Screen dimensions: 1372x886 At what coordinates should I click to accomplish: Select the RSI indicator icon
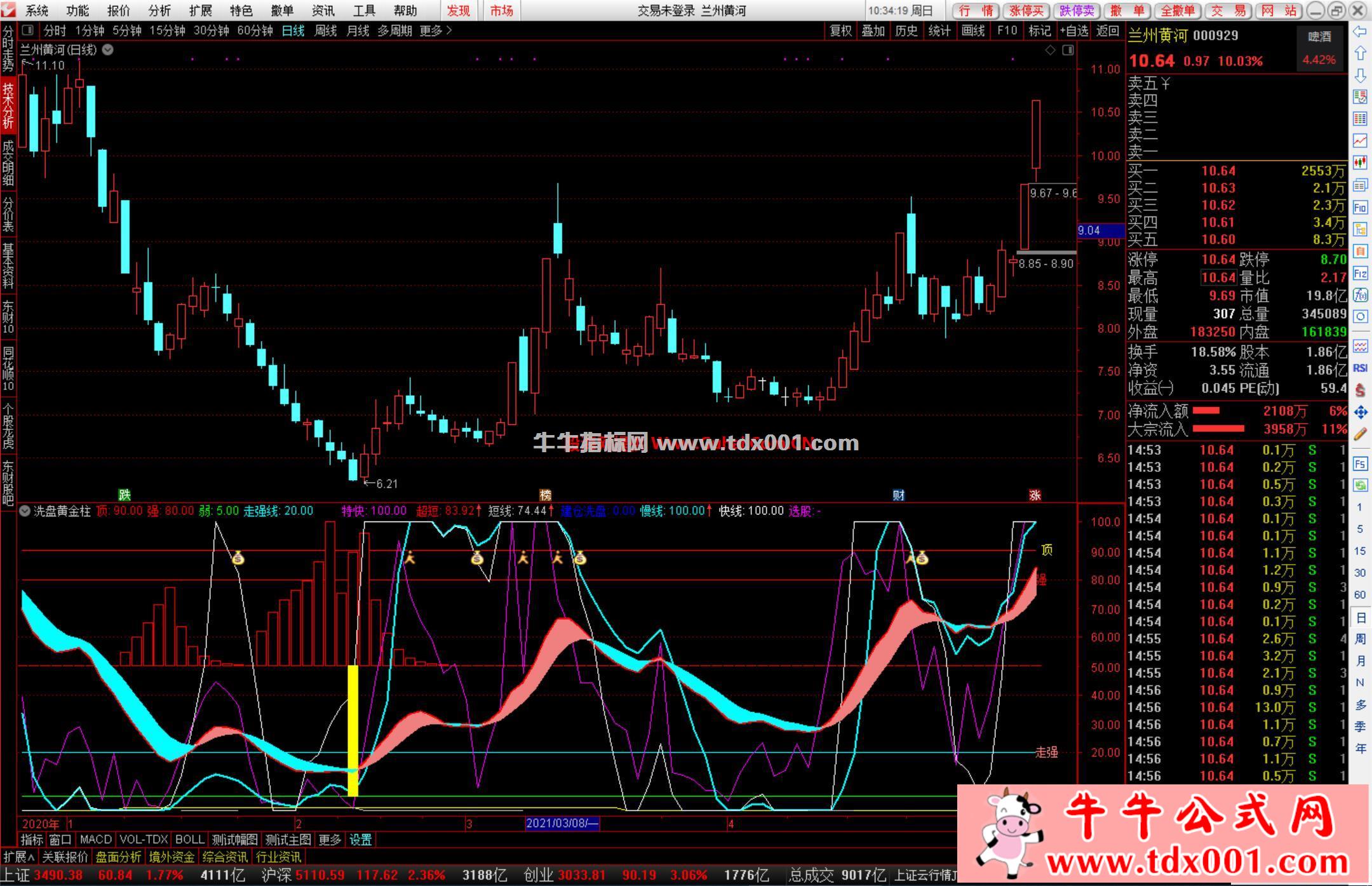click(x=1360, y=368)
